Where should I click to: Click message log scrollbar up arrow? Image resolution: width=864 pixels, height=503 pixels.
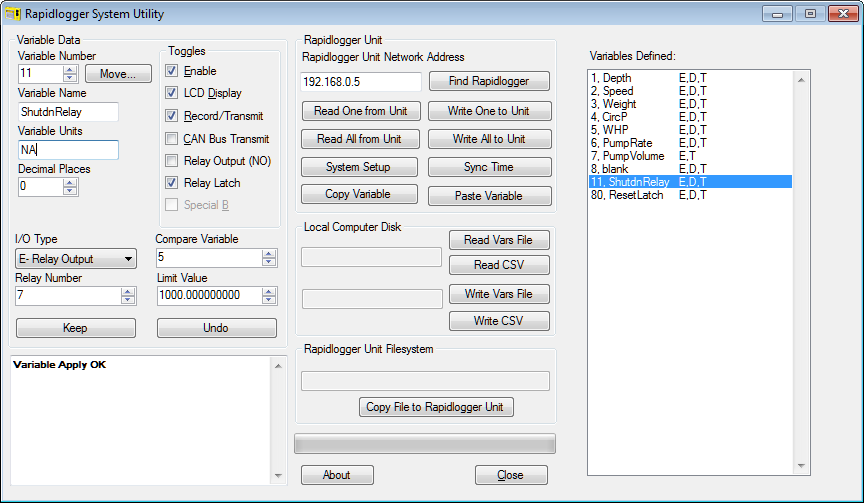click(x=278, y=366)
